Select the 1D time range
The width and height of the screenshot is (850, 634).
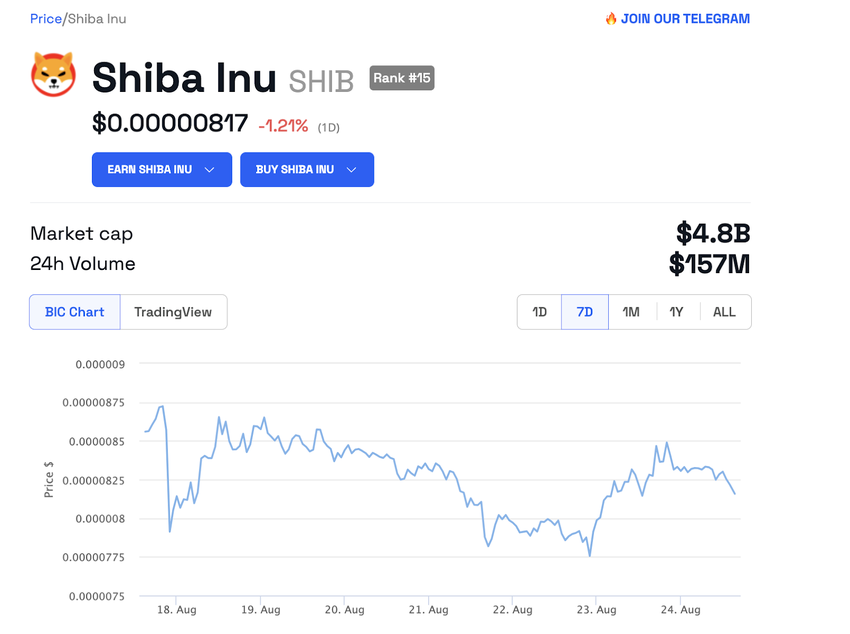(540, 312)
